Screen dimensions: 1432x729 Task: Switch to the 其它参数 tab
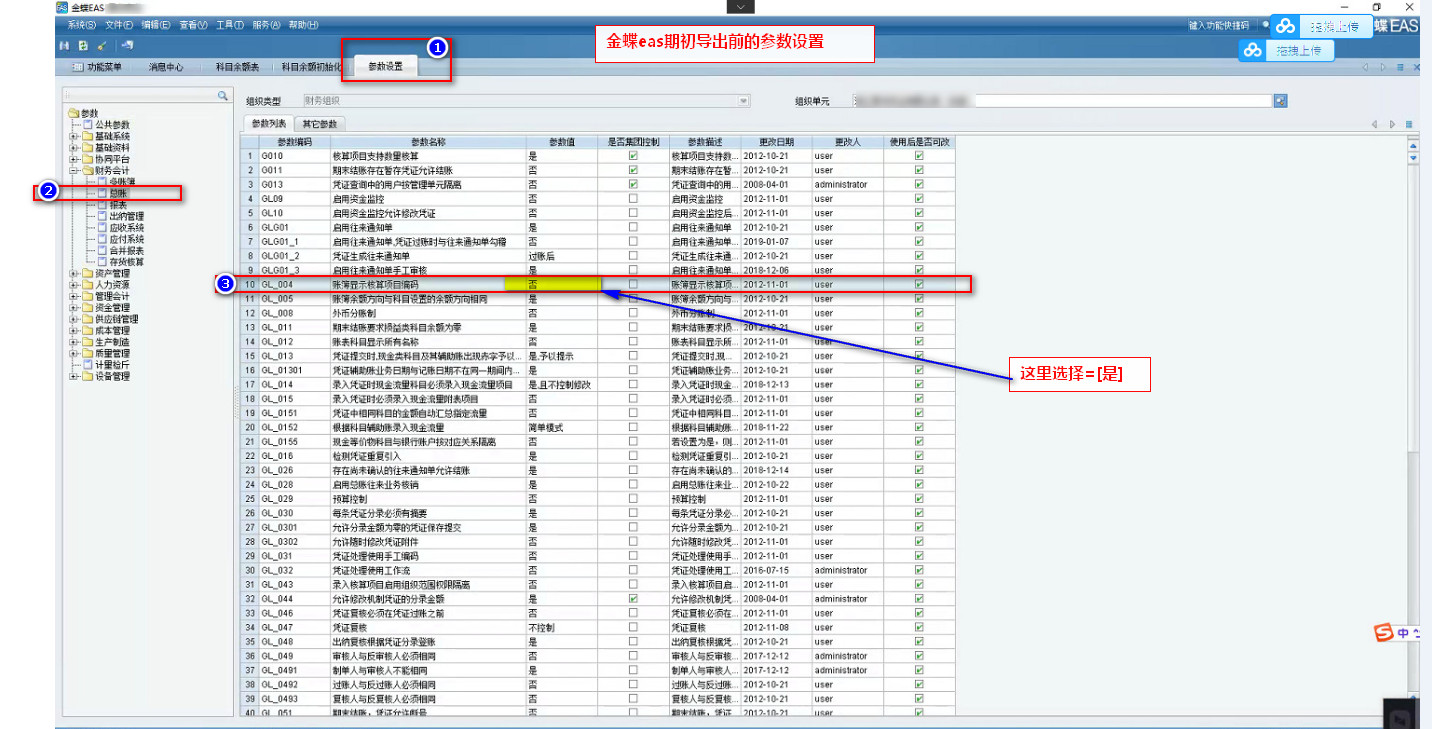point(319,124)
